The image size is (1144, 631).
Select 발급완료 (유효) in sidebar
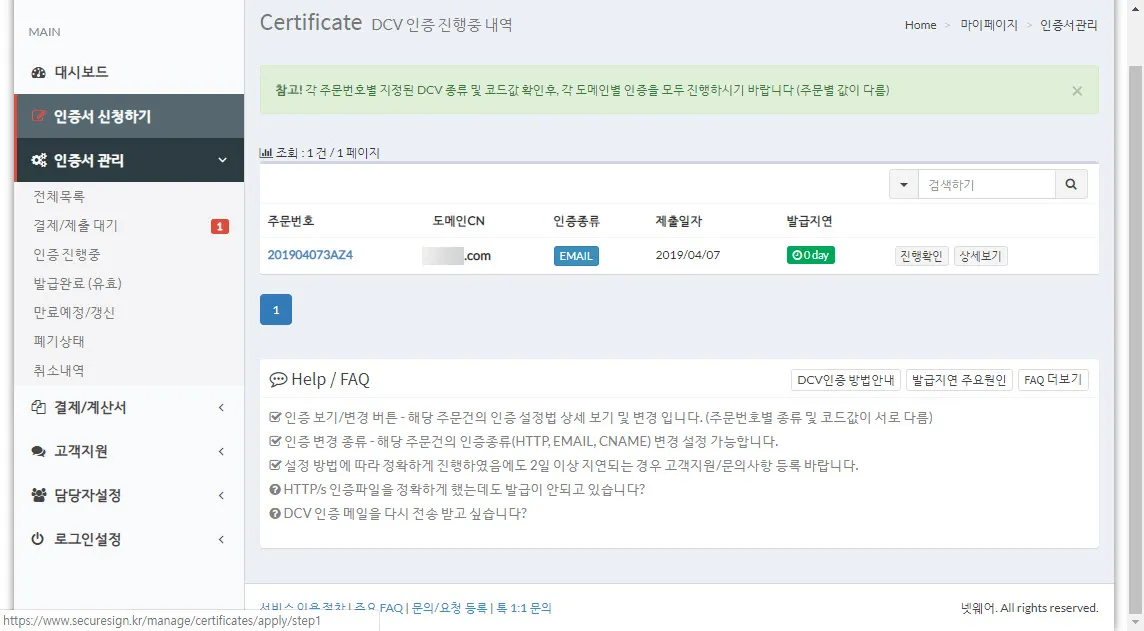pyautogui.click(x=78, y=284)
